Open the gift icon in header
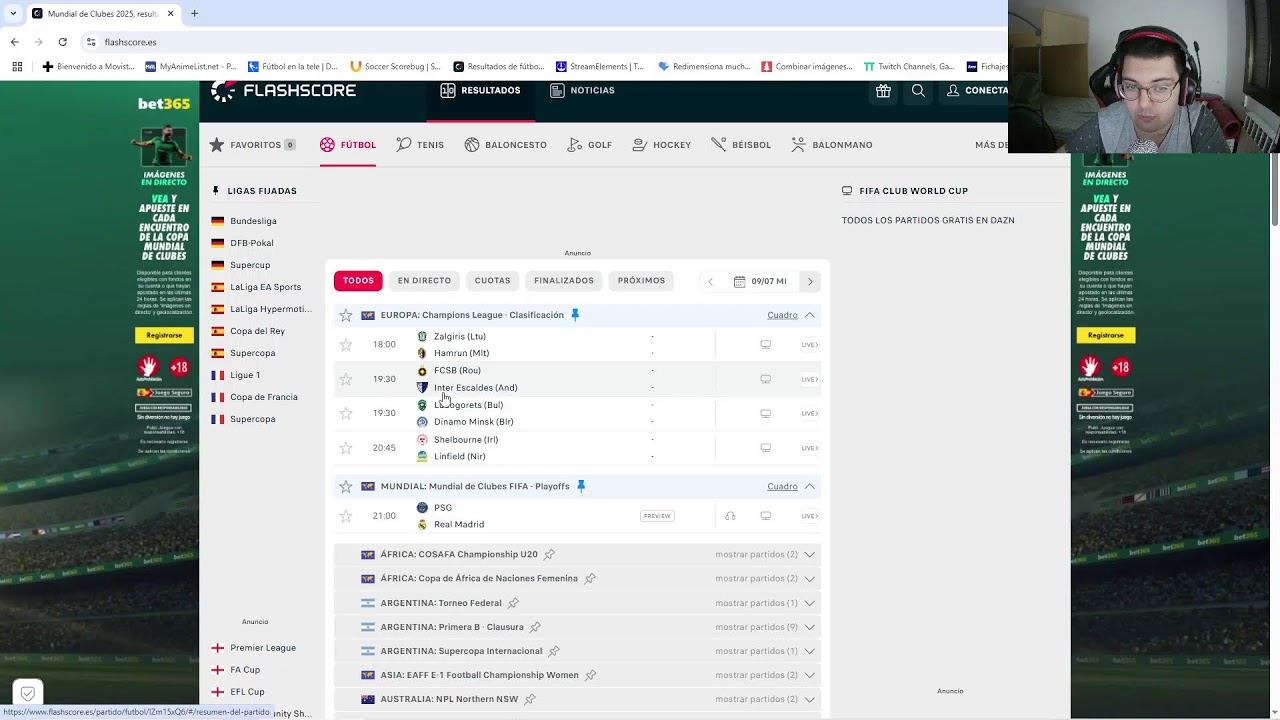The width and height of the screenshot is (1280, 720). click(x=883, y=91)
